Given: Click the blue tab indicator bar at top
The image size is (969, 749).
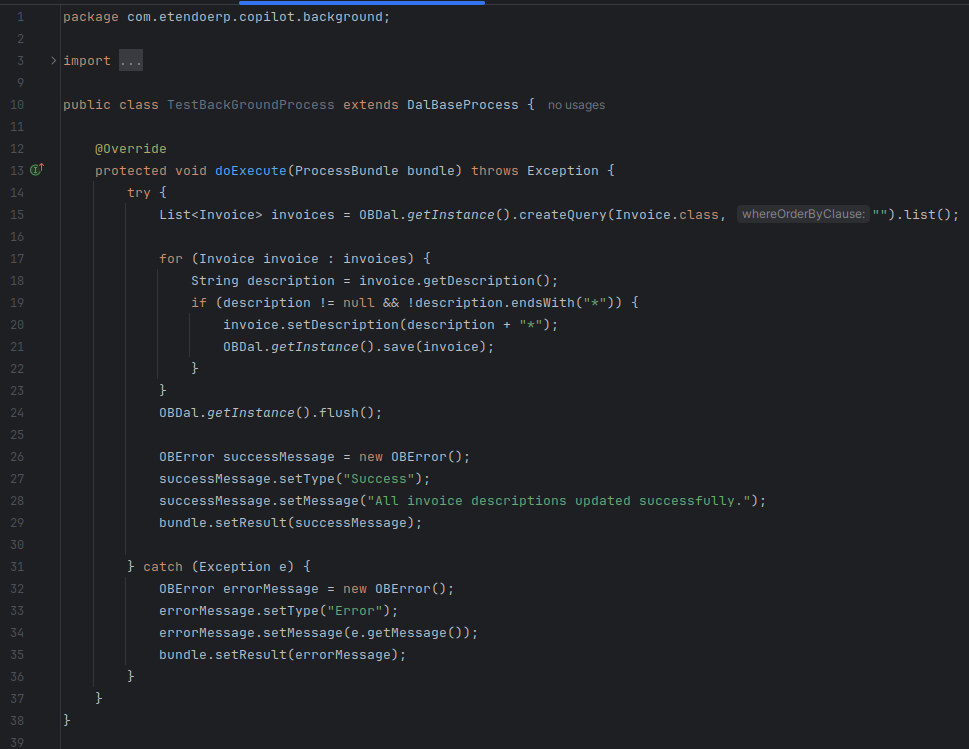Looking at the screenshot, I should coord(362,2).
